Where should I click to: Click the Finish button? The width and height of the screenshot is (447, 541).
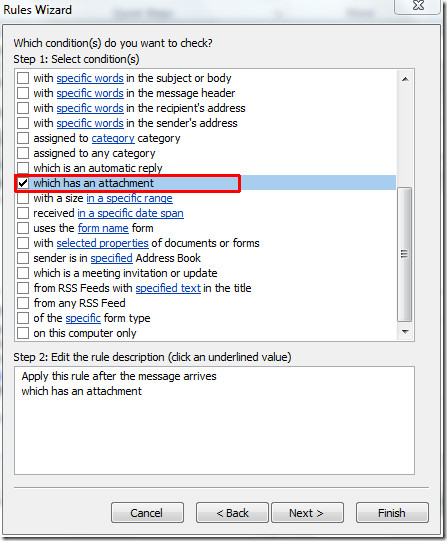pyautogui.click(x=392, y=513)
